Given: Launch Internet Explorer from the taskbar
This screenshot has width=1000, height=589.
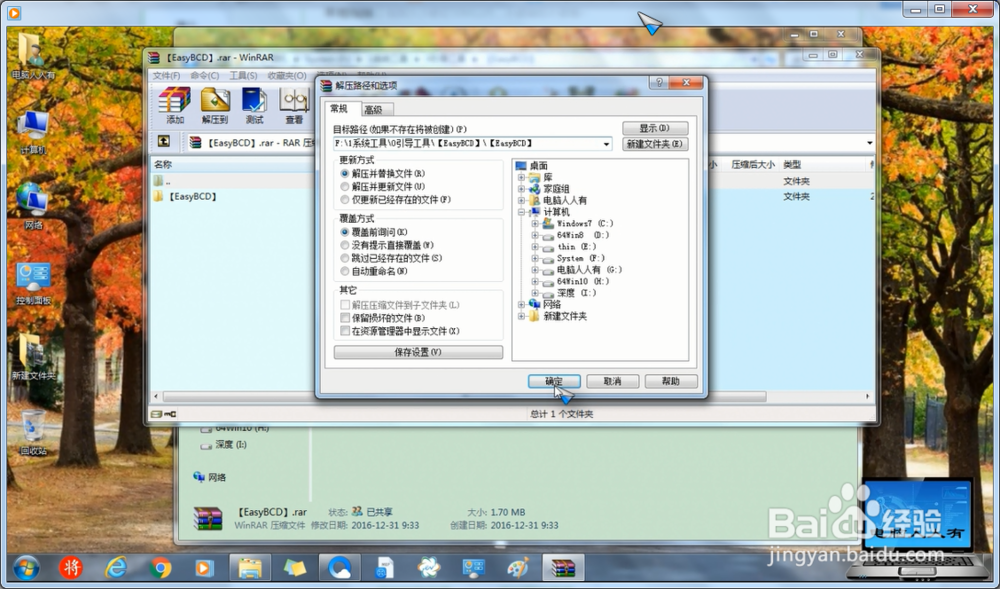Looking at the screenshot, I should [x=115, y=567].
